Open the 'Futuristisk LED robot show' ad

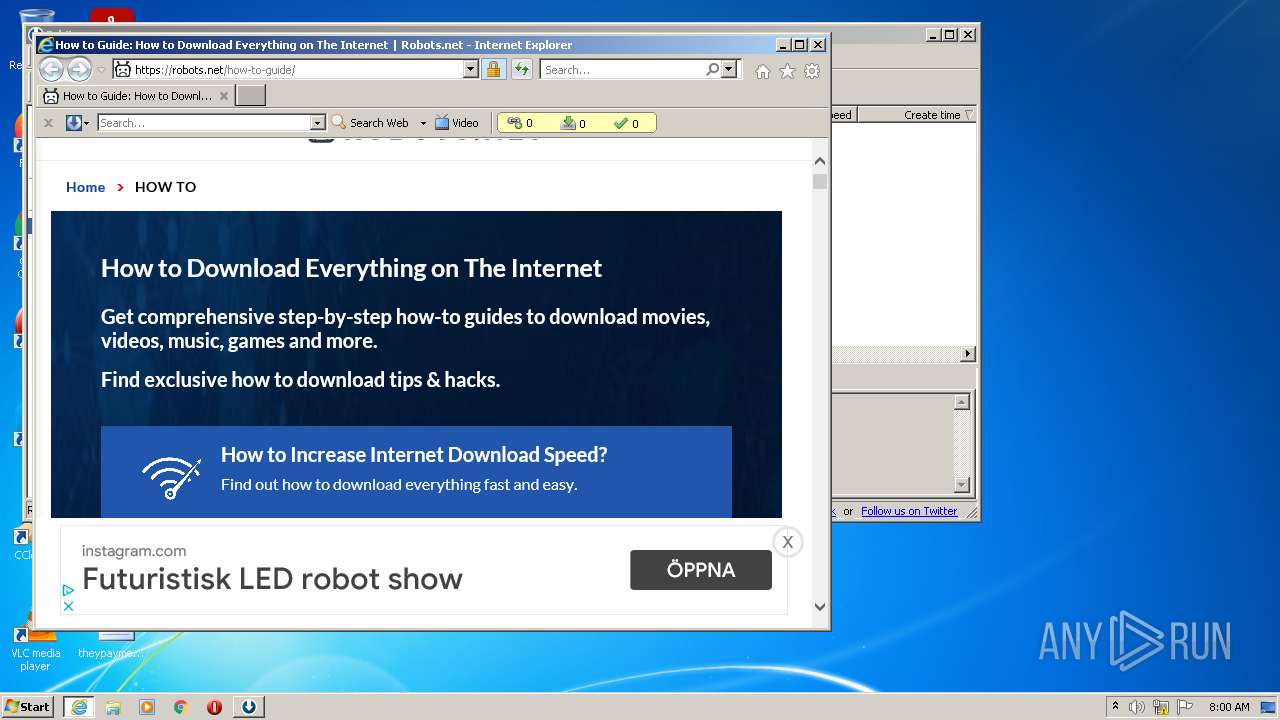pos(272,579)
